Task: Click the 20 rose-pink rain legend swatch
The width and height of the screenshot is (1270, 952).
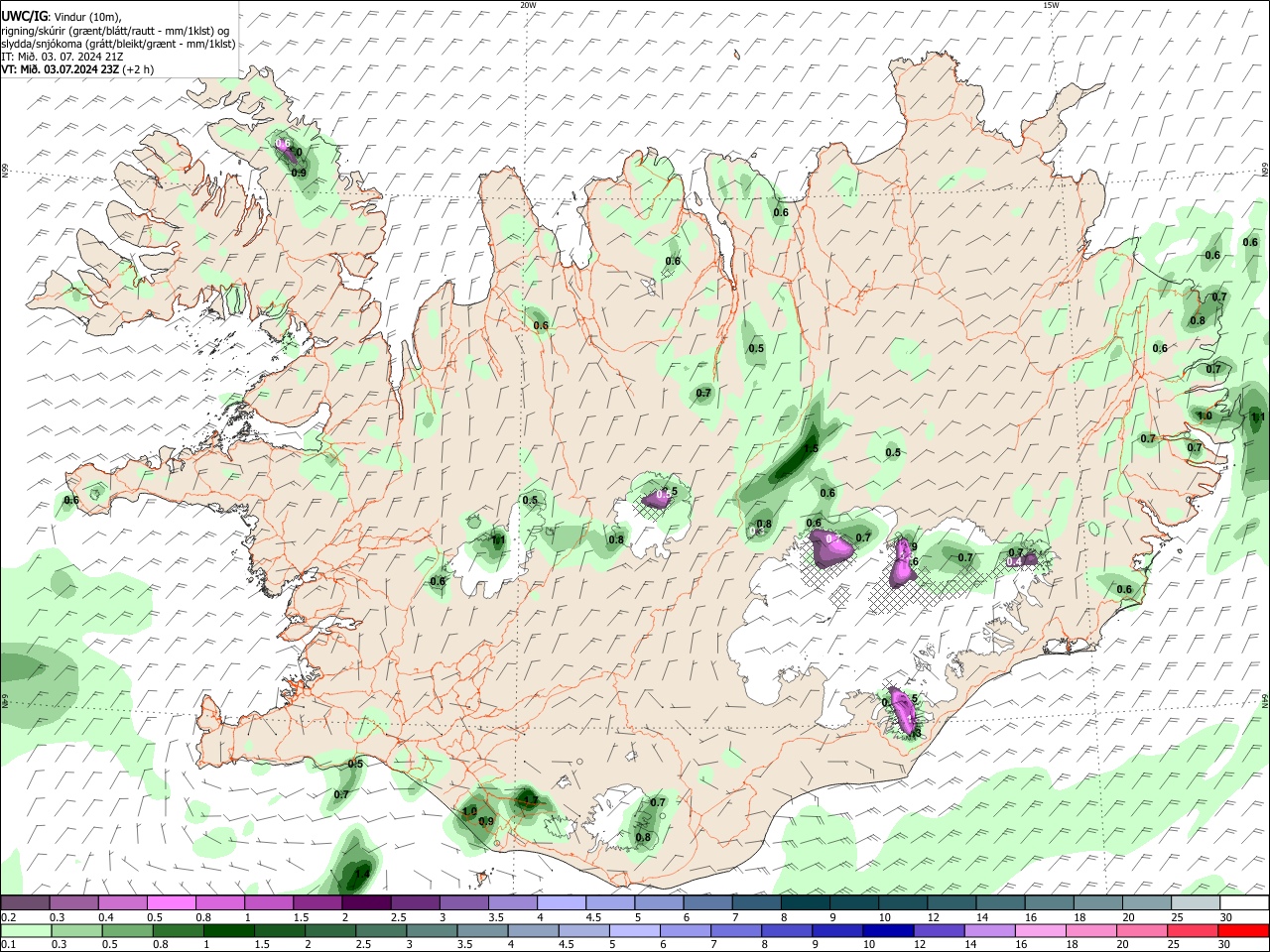Action: pos(1142,930)
